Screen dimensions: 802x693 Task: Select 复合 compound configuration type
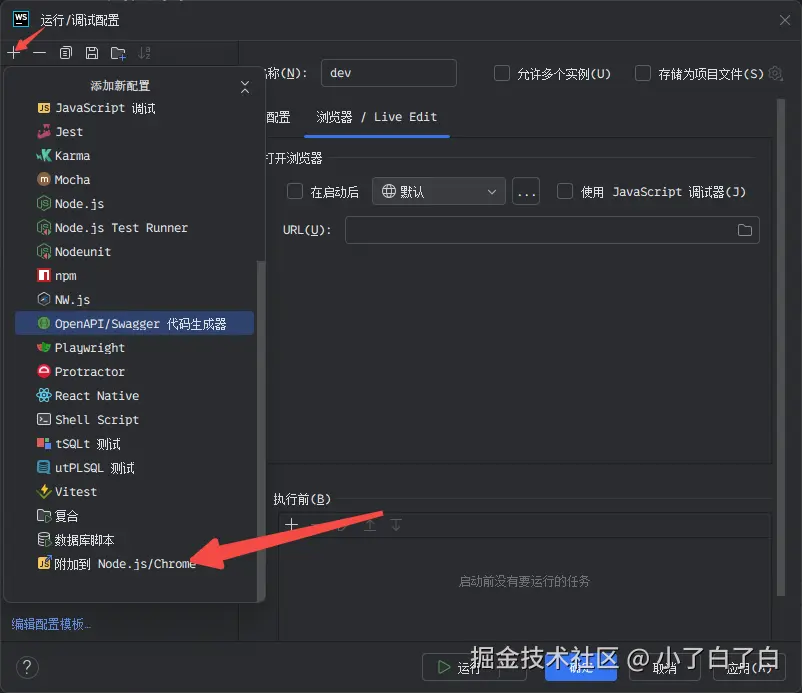[x=135, y=516]
